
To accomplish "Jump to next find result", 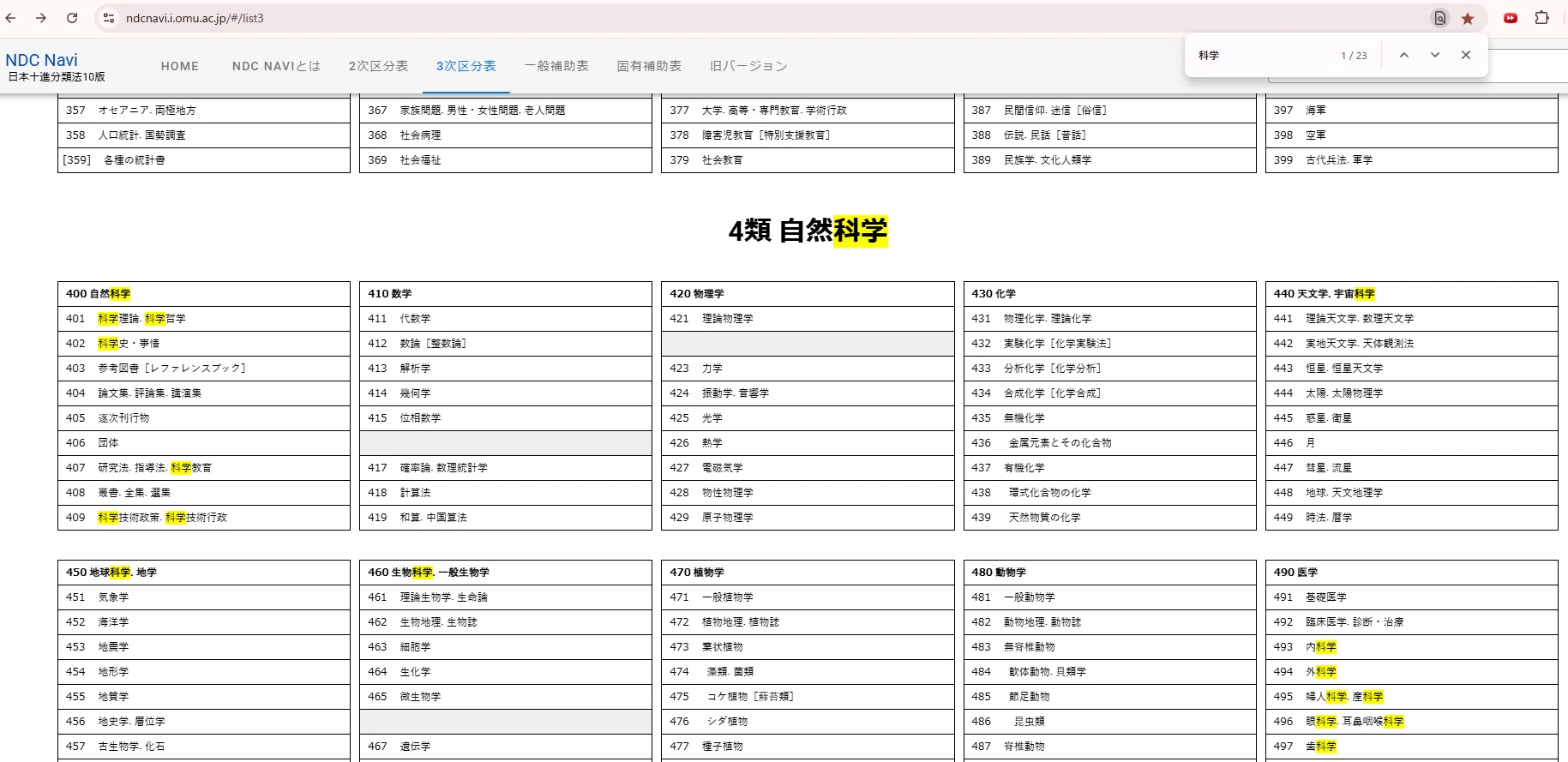I will [x=1434, y=55].
